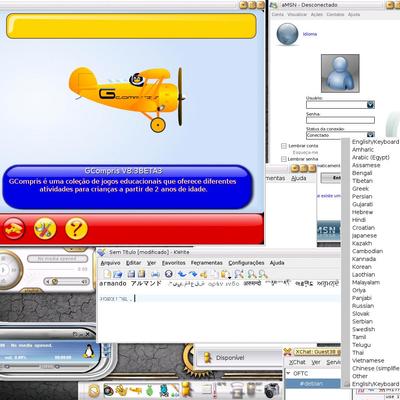Image resolution: width=400 pixels, height=400 pixels.
Task: Click aMSN Senha password field
Action: click(x=340, y=120)
